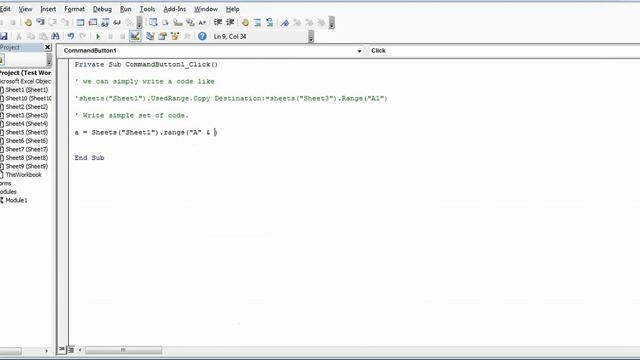
Task: Select ThisWorkbook in the project tree
Action: [23, 175]
